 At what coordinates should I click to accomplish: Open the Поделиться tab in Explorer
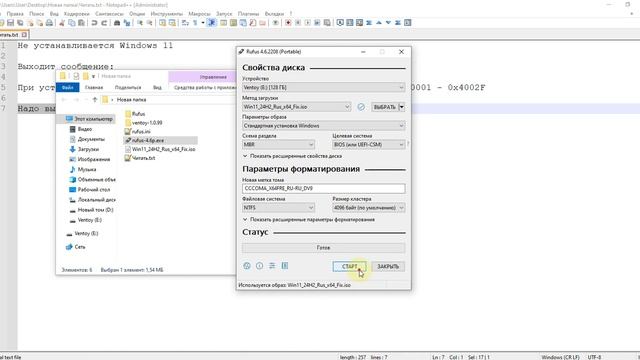pyautogui.click(x=128, y=87)
